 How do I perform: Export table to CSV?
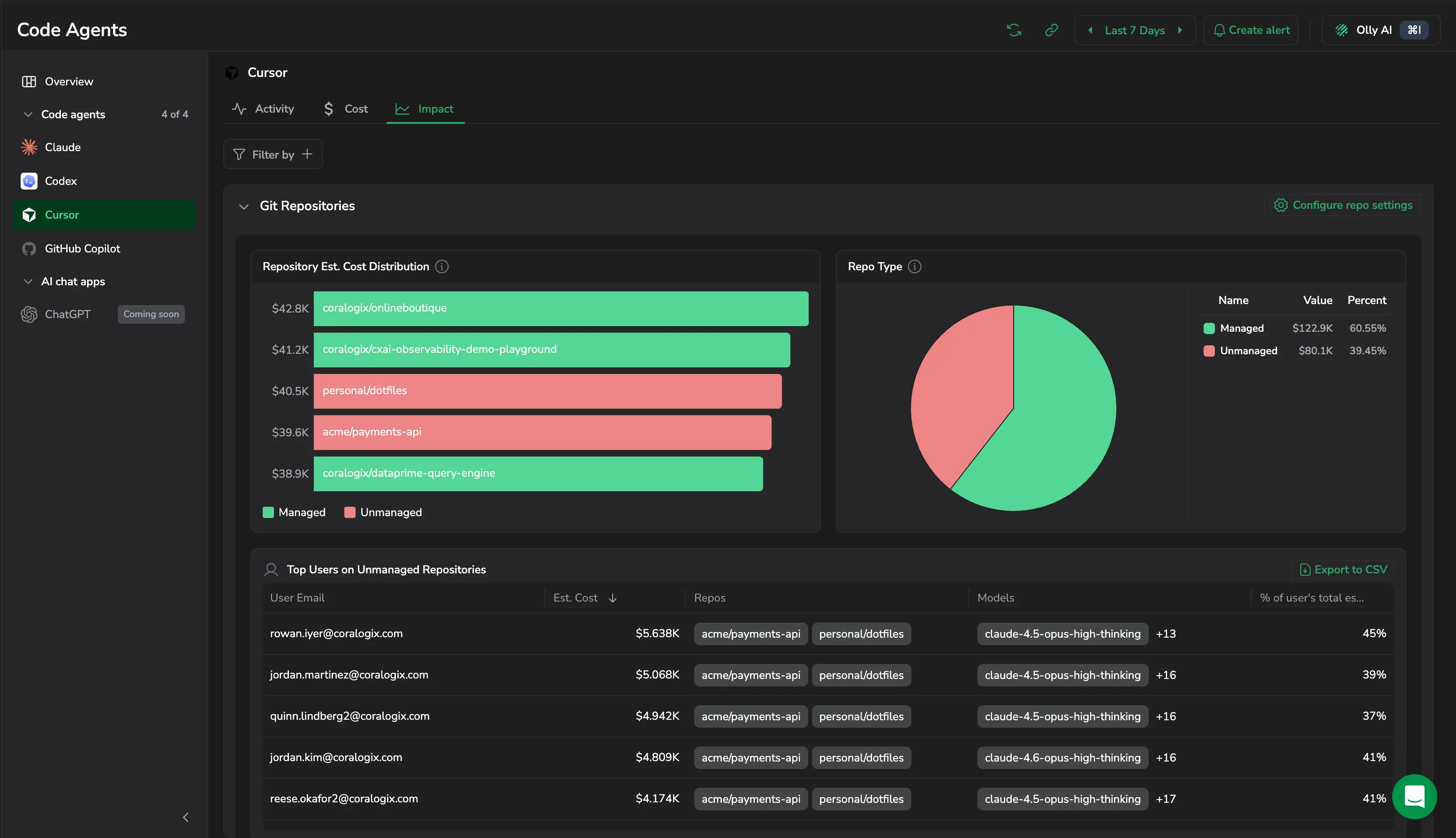[x=1342, y=570]
